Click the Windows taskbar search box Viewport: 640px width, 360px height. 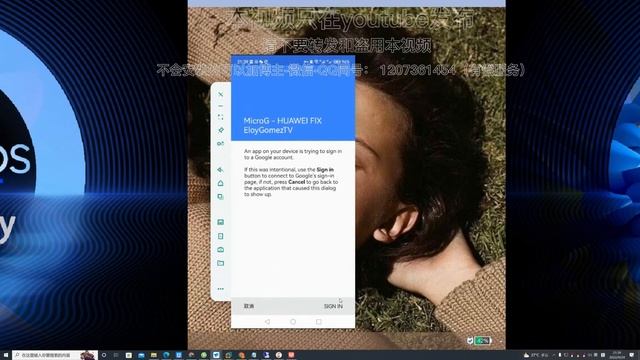(55, 355)
